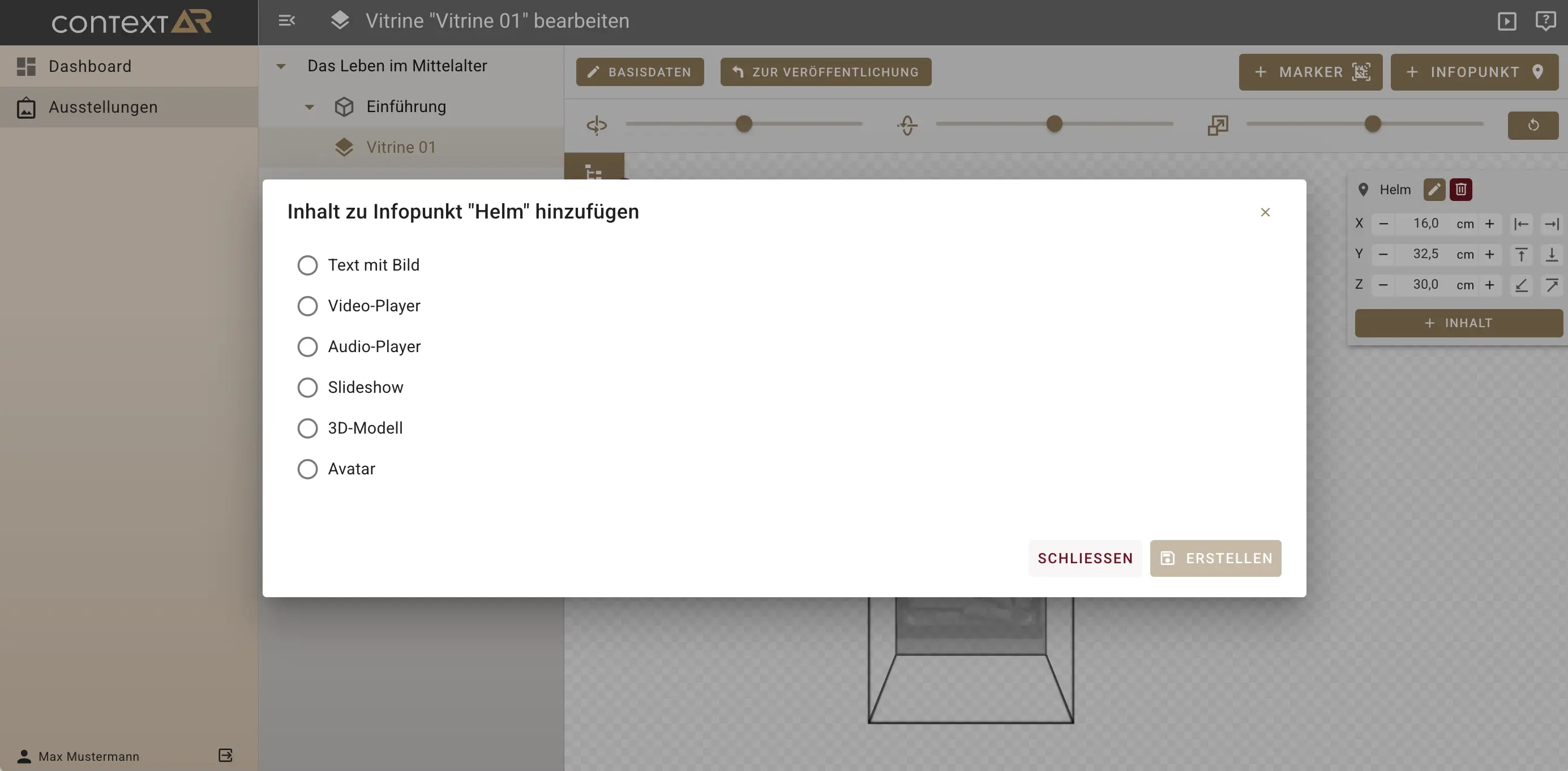Click the preview play icon in header
Viewport: 1568px width, 771px height.
point(1506,22)
